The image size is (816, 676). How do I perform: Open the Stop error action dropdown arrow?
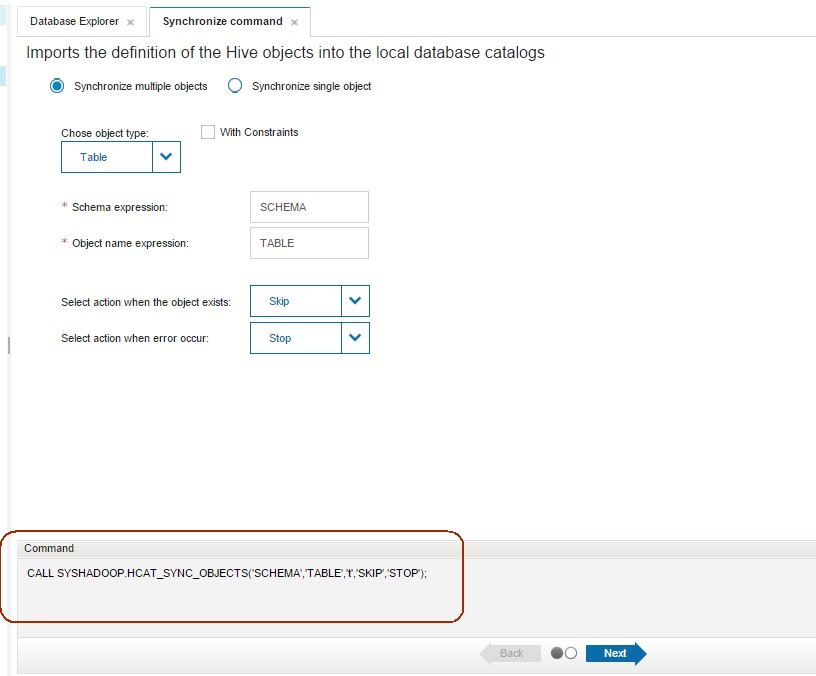click(x=355, y=338)
